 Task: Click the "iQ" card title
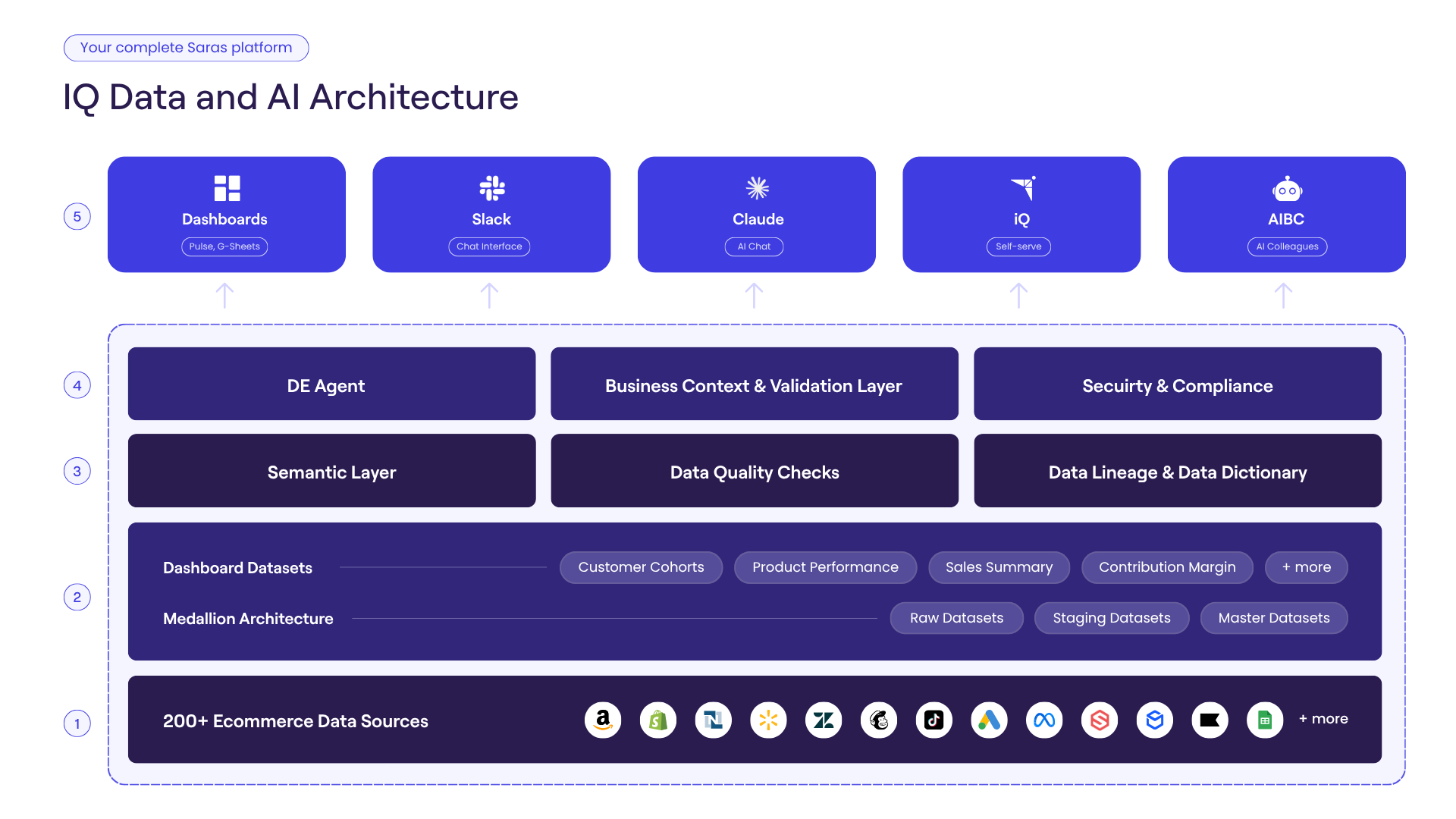(1021, 219)
